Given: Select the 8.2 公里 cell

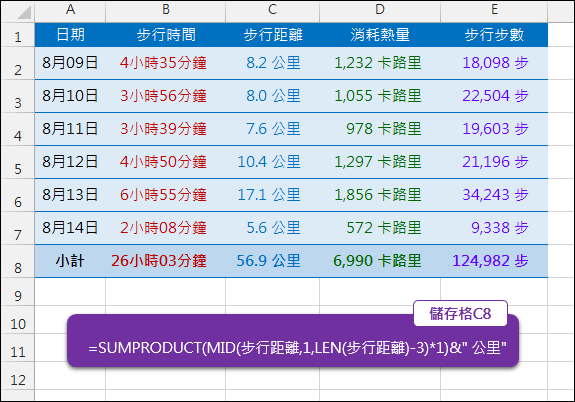Looking at the screenshot, I should pyautogui.click(x=272, y=63).
